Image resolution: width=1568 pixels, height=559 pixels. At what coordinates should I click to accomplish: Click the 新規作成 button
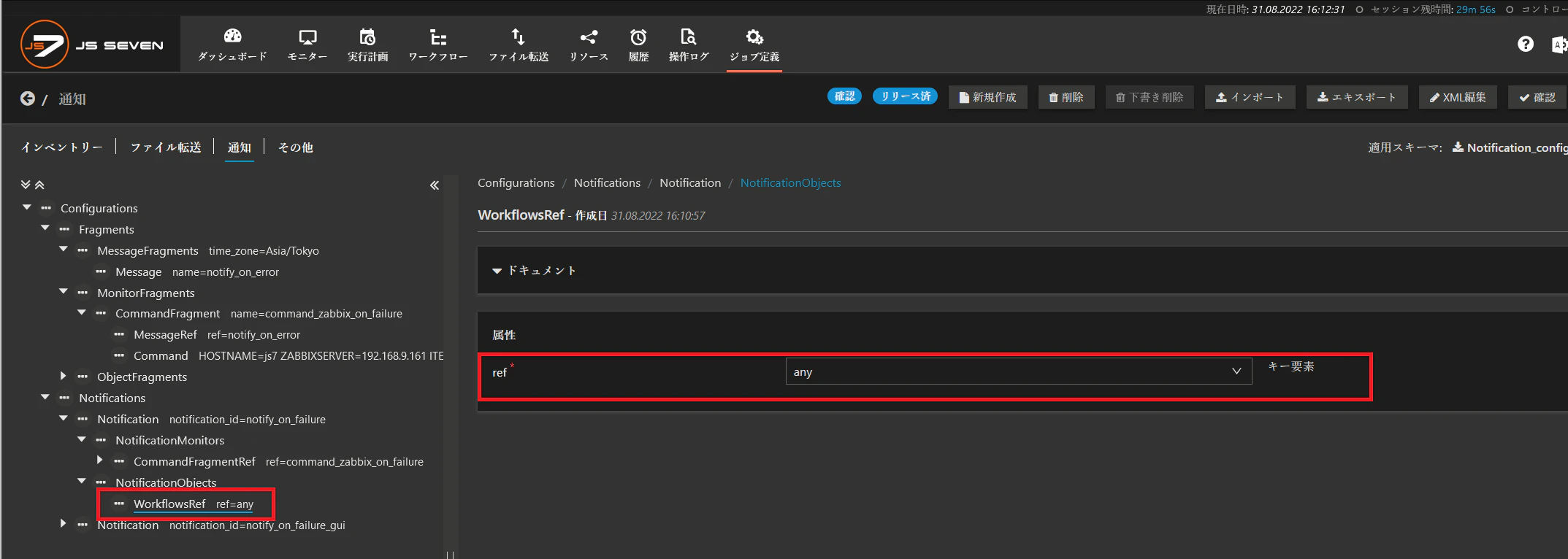(x=987, y=97)
